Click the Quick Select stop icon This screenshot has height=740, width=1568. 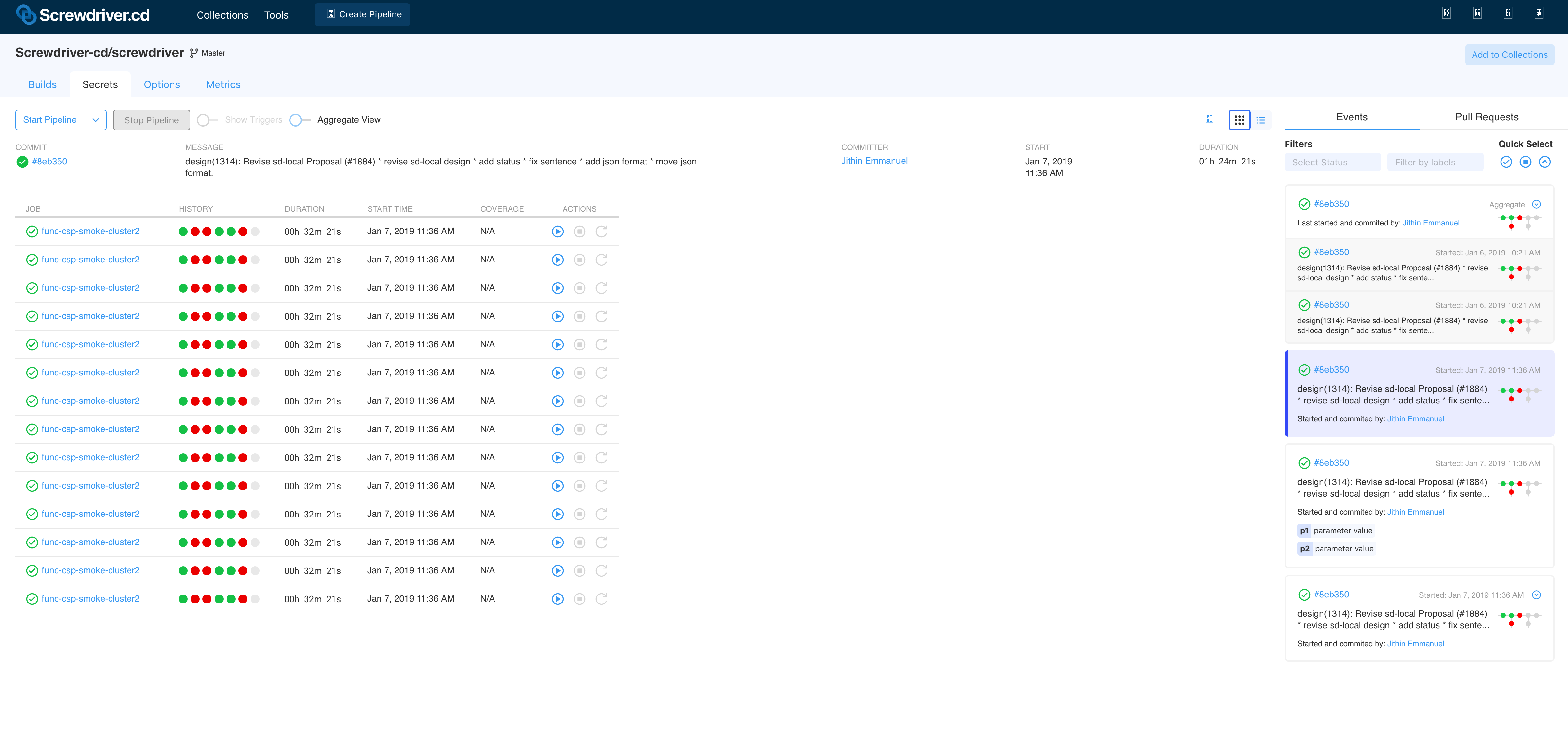pos(1525,162)
